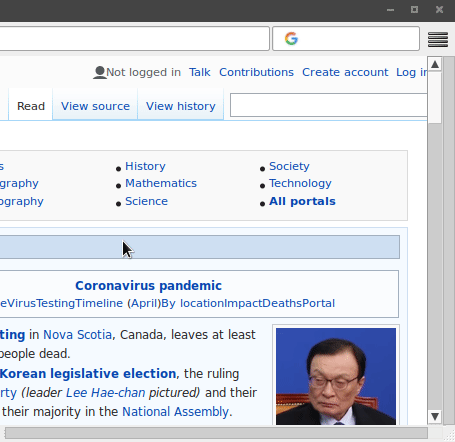Click the Google logo in search box
The height and width of the screenshot is (442, 455).
click(x=291, y=39)
